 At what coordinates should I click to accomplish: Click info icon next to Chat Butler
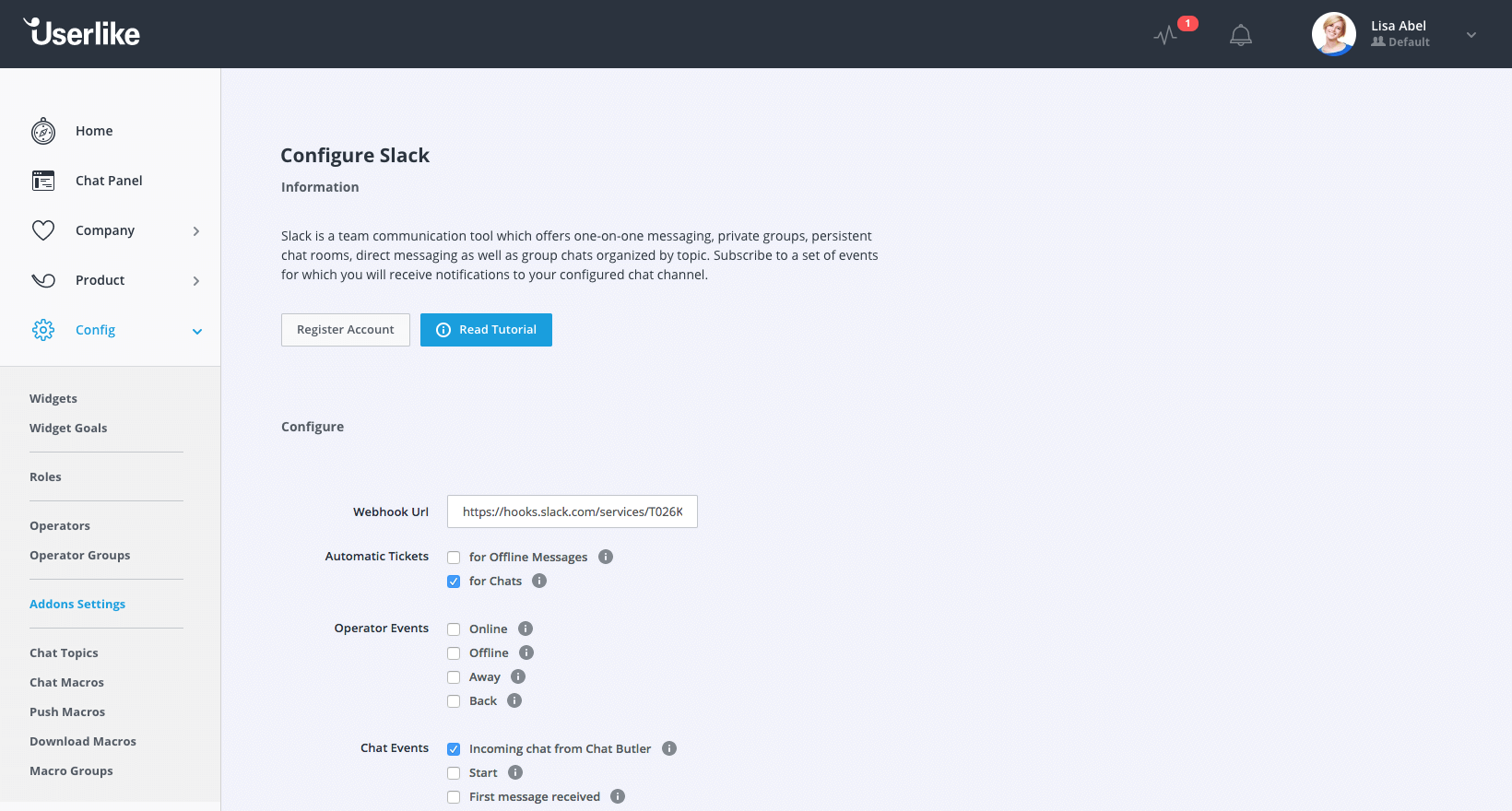point(669,748)
